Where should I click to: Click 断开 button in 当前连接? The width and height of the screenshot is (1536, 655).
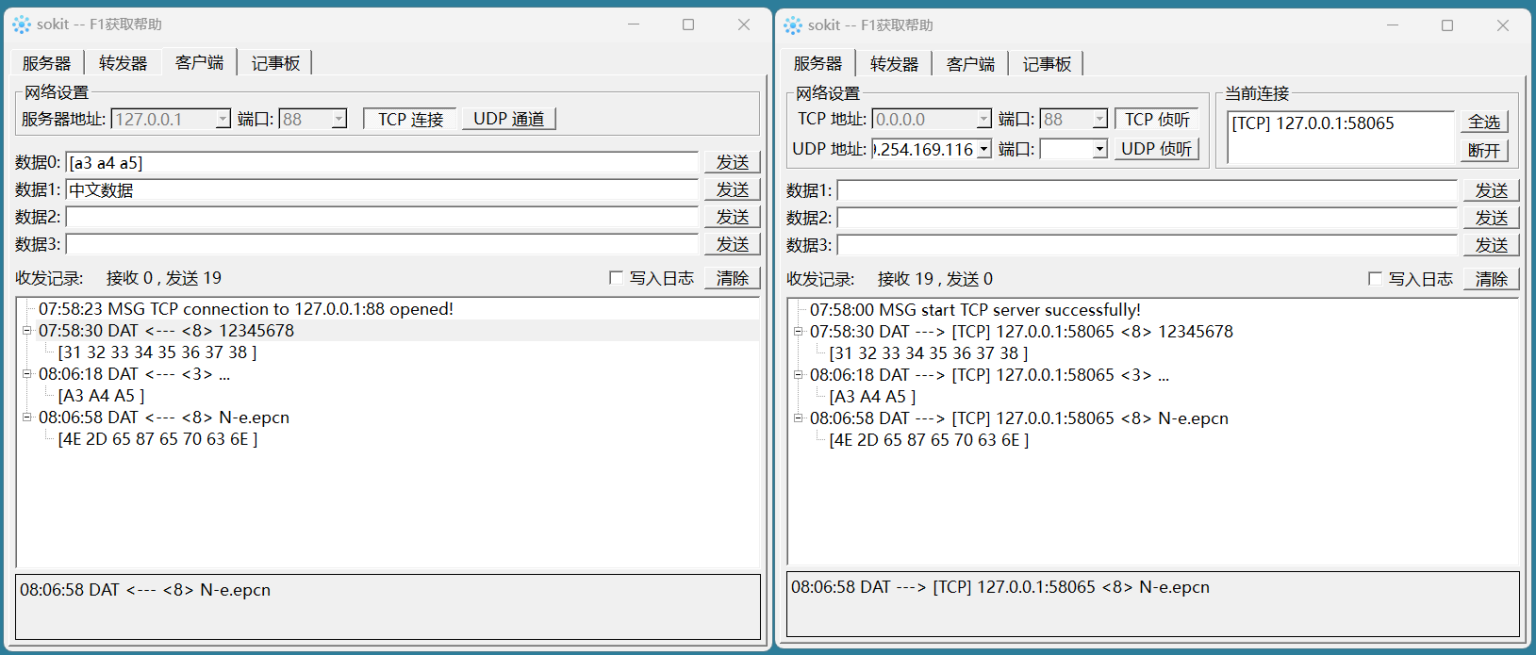pos(1484,151)
